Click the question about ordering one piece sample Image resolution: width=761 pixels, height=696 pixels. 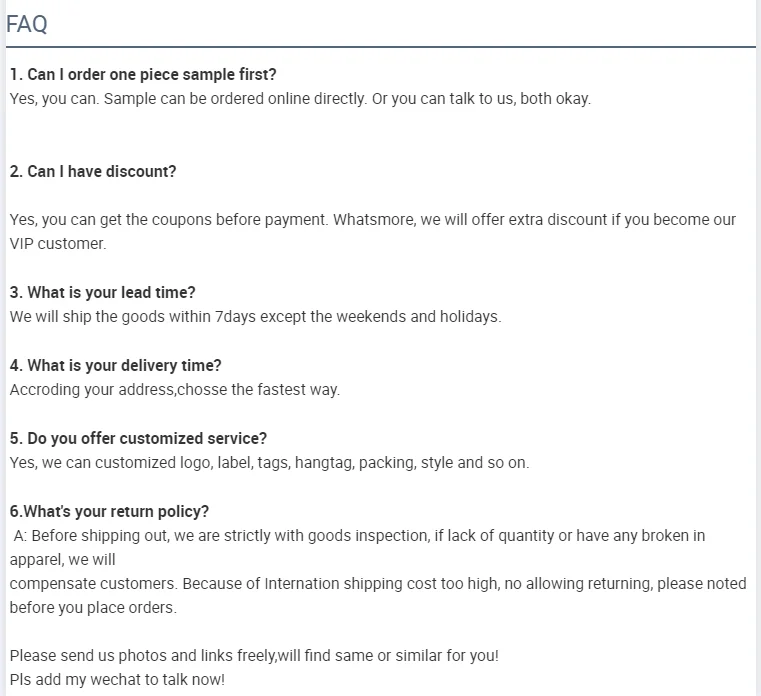pos(143,74)
